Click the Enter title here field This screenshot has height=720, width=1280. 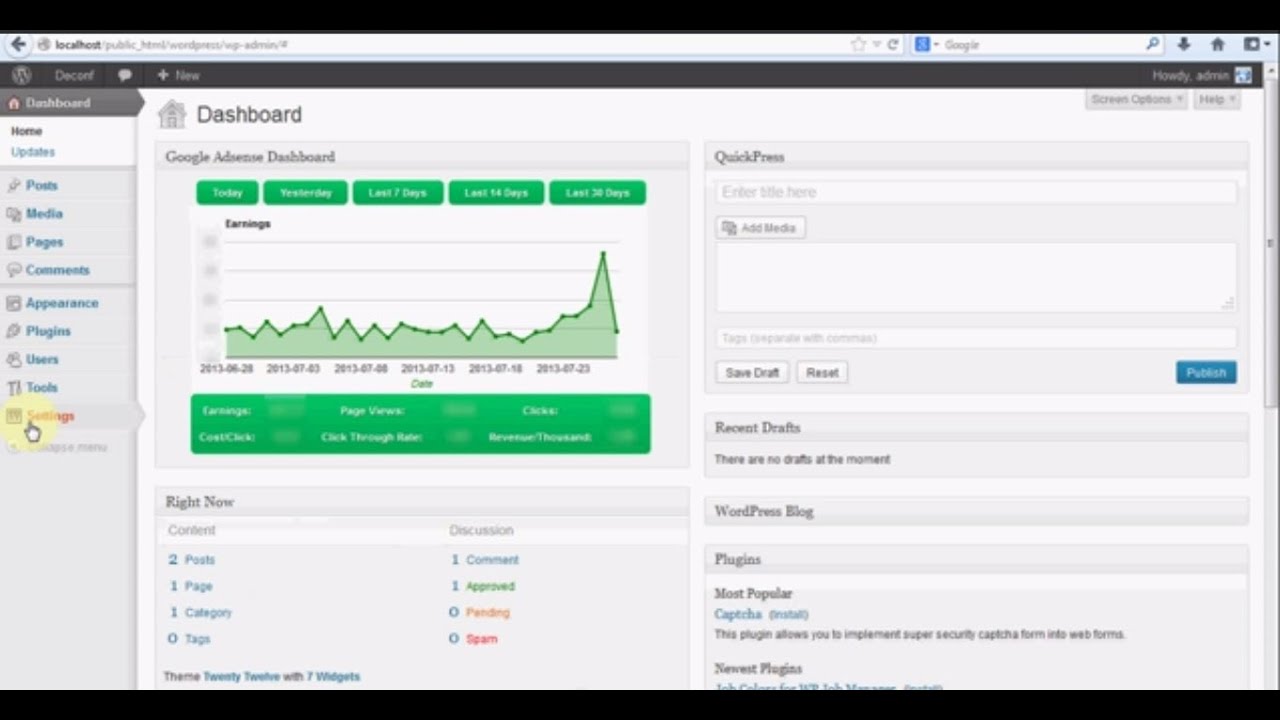[976, 192]
